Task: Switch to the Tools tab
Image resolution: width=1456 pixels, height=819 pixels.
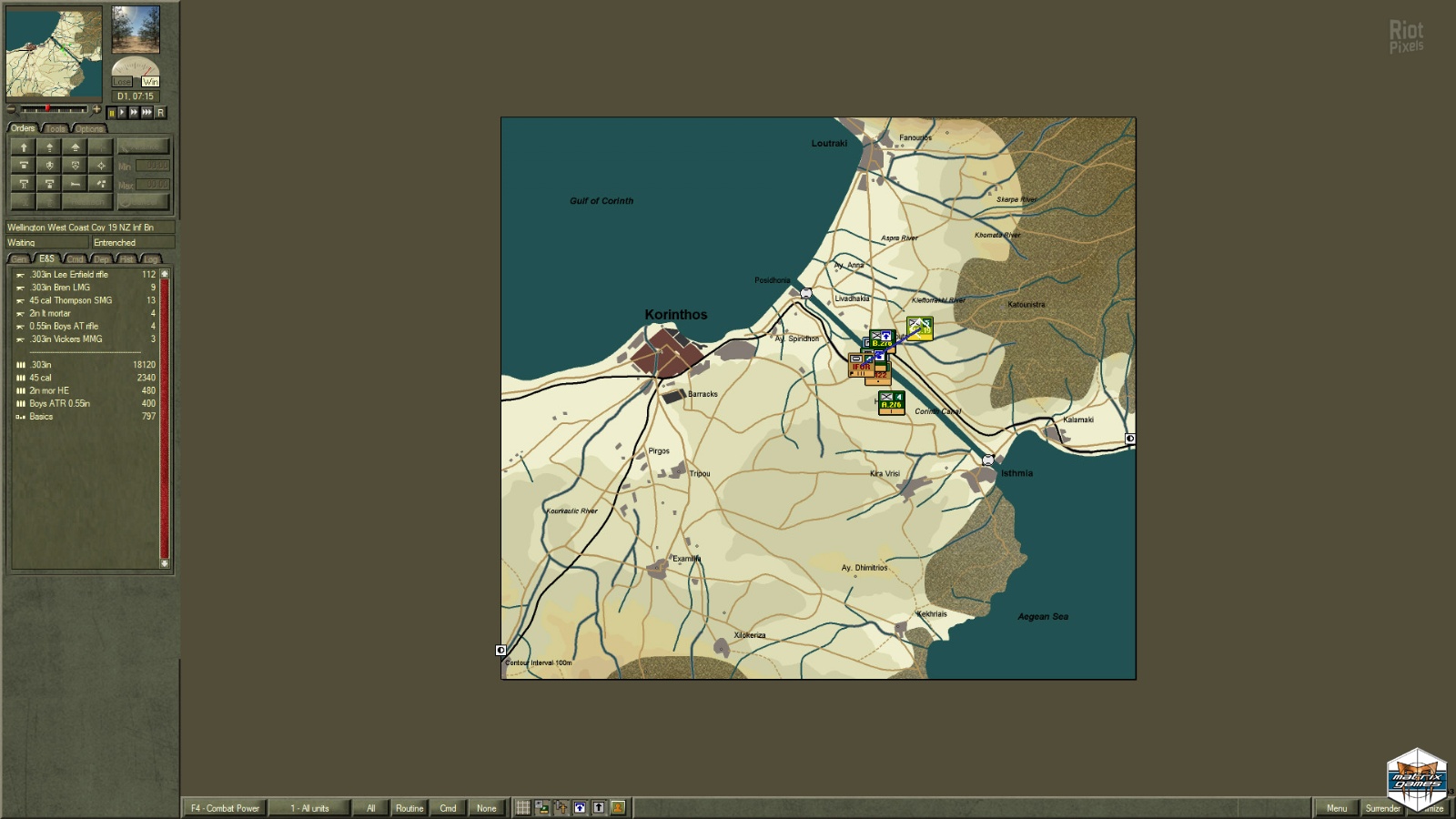Action: [56, 129]
